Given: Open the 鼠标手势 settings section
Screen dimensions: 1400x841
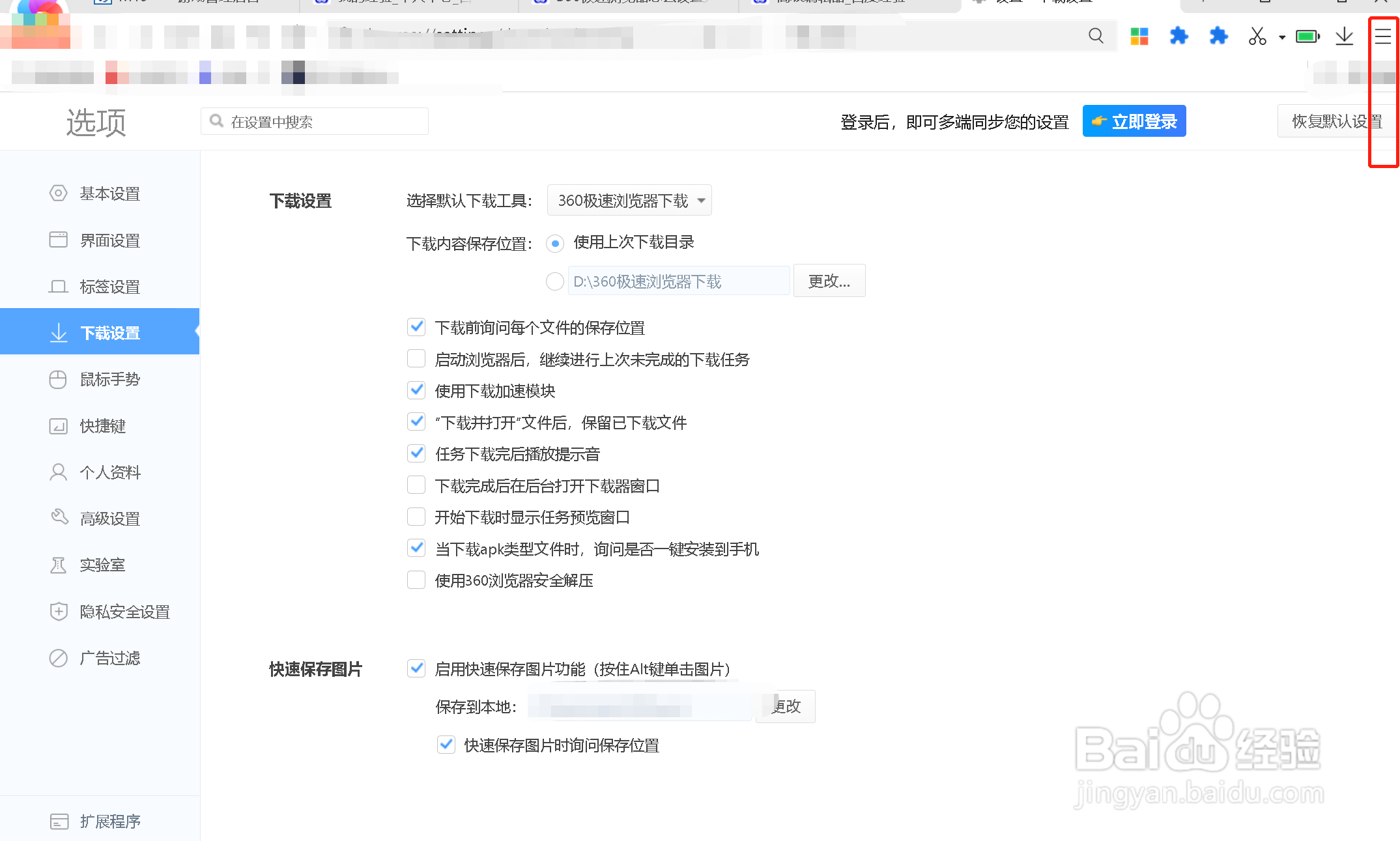Looking at the screenshot, I should [x=109, y=379].
